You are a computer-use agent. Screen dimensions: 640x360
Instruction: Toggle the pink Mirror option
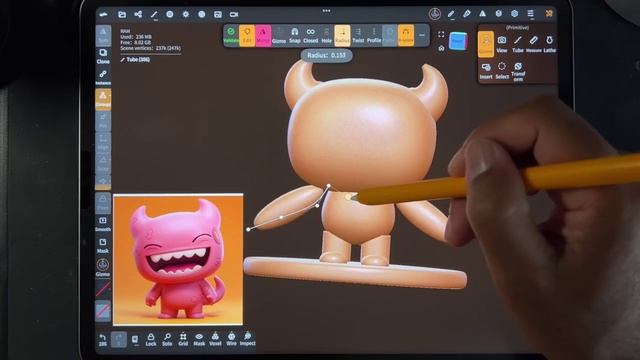tap(263, 36)
